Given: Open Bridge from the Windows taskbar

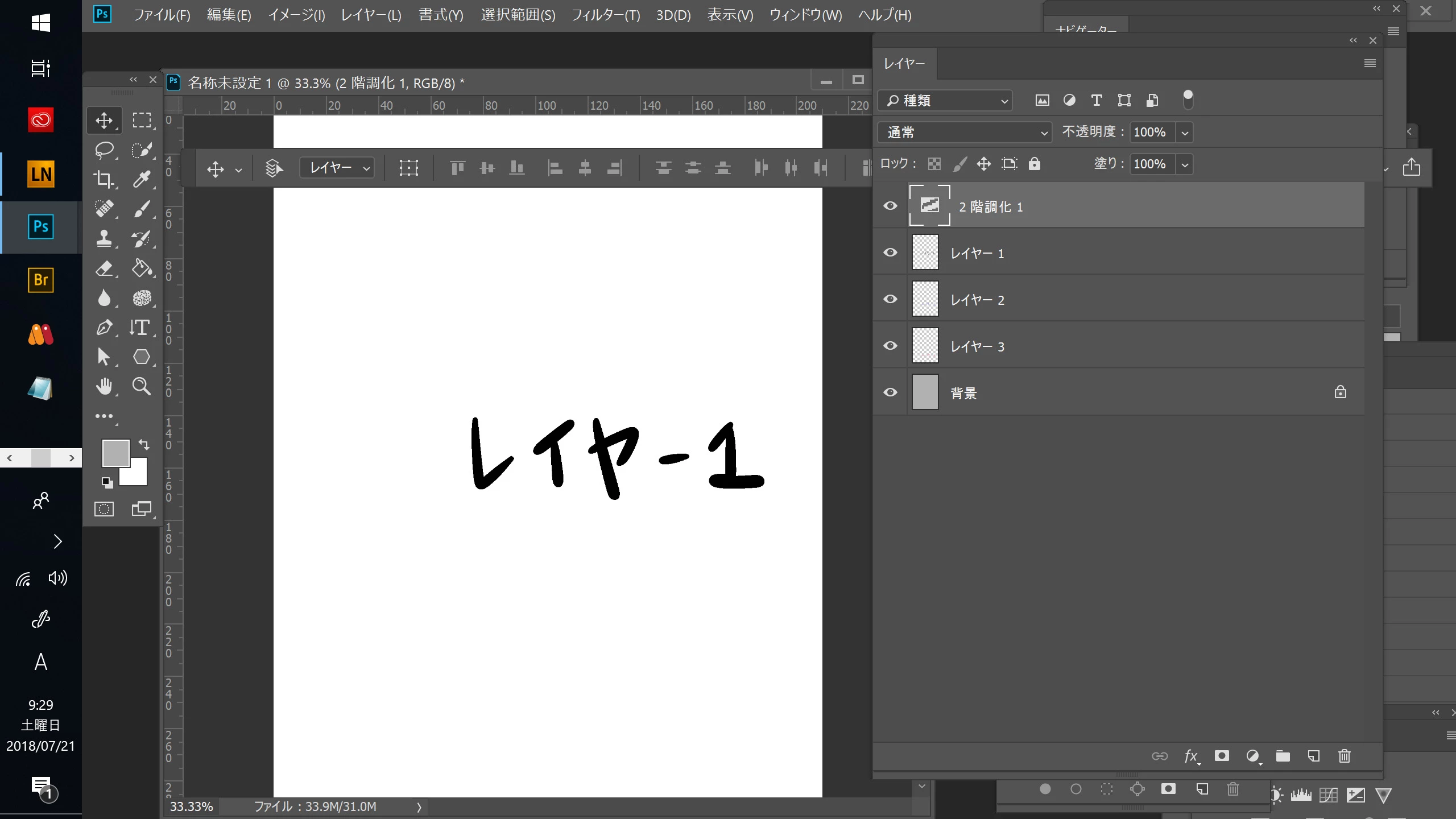Looking at the screenshot, I should pyautogui.click(x=40, y=280).
